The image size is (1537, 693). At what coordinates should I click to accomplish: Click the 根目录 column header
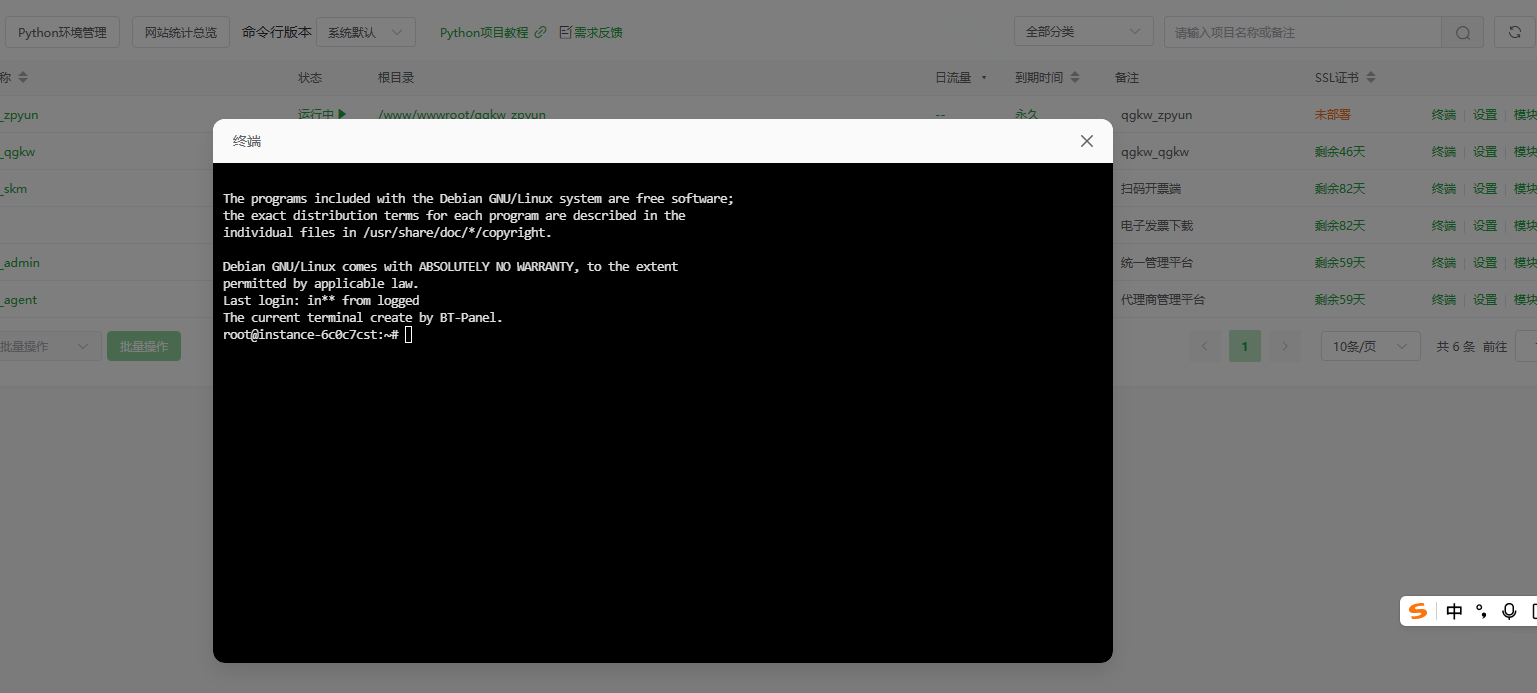click(396, 77)
